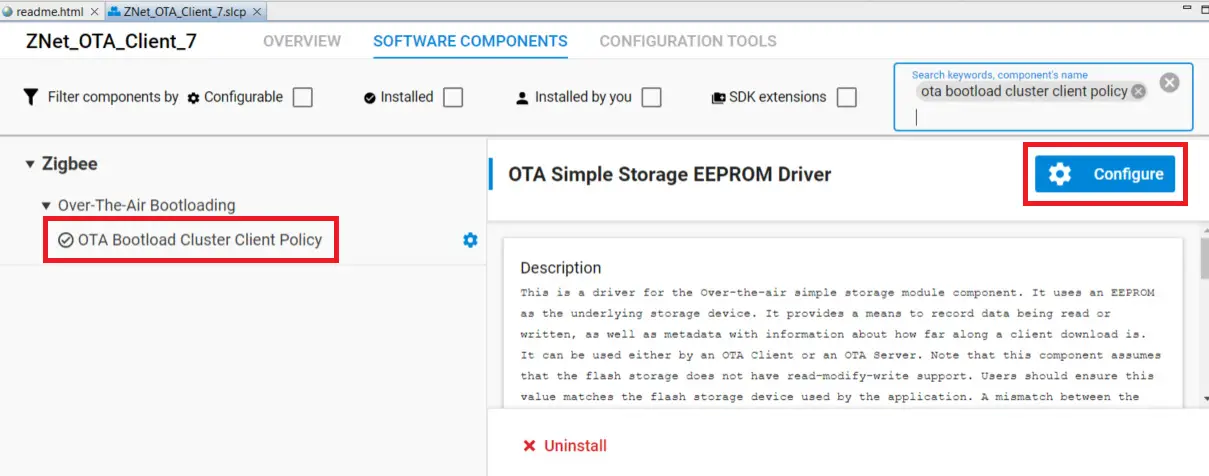Clear the search field with the X icon
The height and width of the screenshot is (476, 1209).
[1169, 83]
